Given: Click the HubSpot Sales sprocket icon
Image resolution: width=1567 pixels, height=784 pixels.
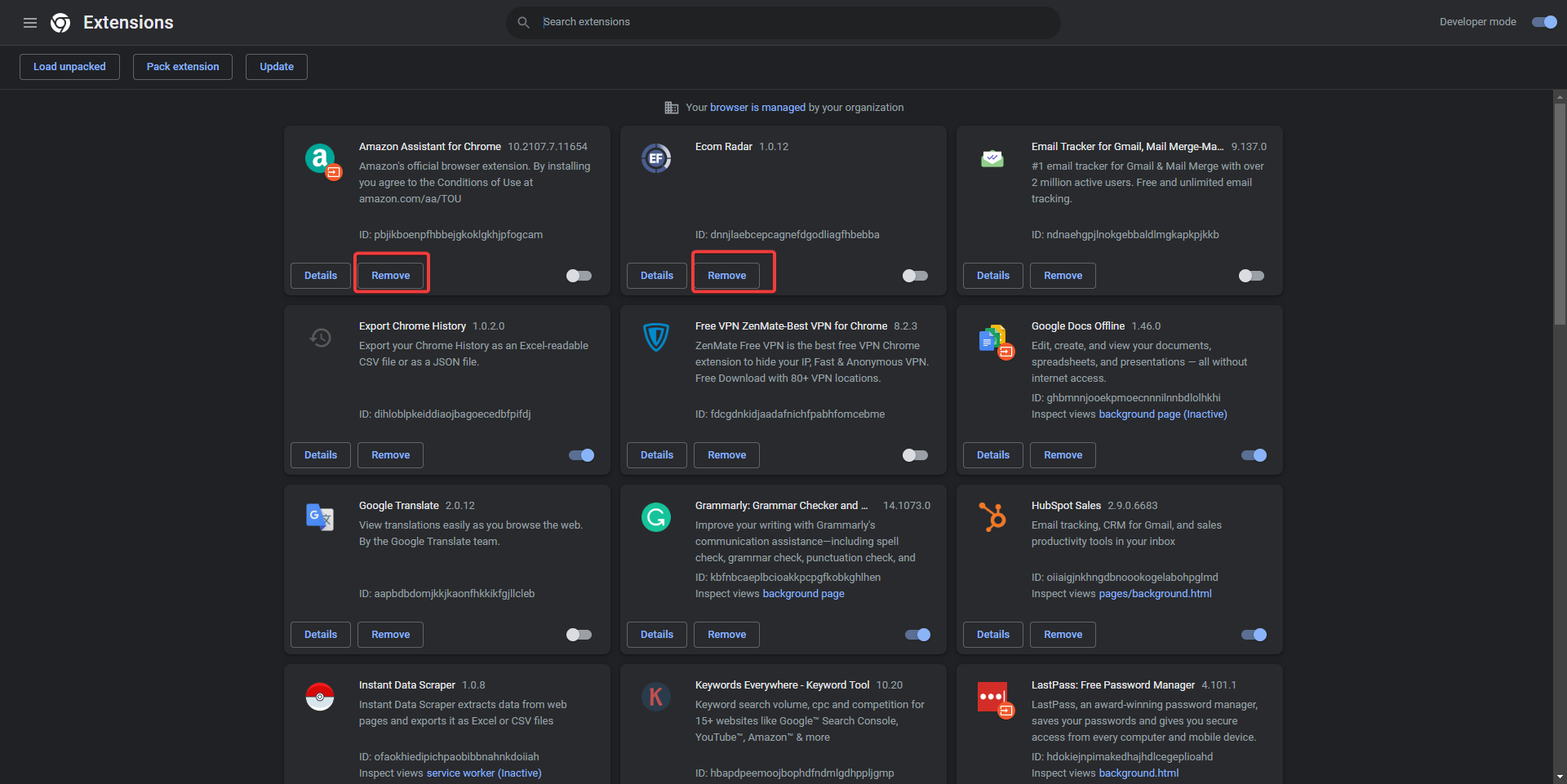Looking at the screenshot, I should point(992,517).
